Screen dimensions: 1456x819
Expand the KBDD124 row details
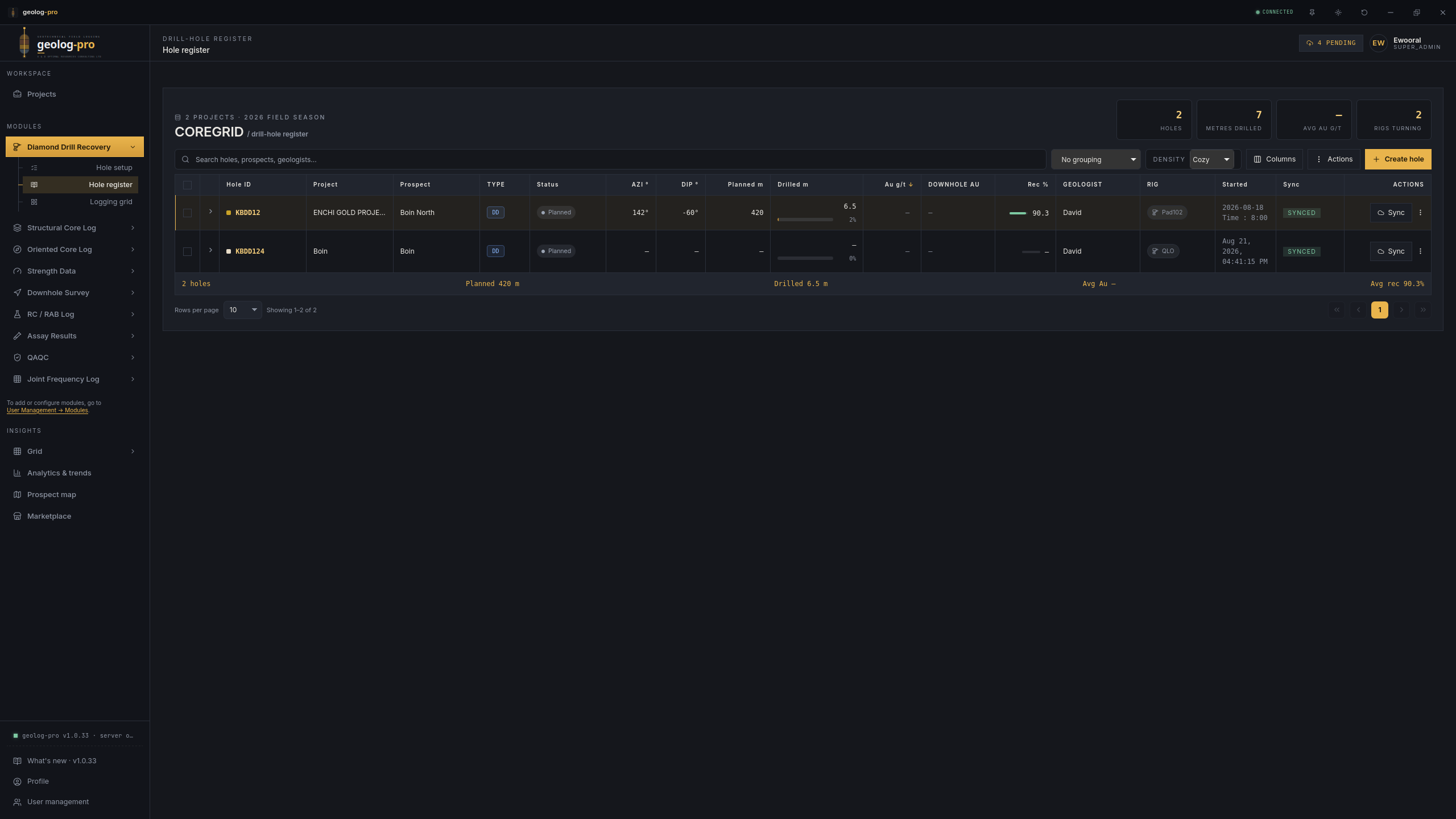click(210, 250)
